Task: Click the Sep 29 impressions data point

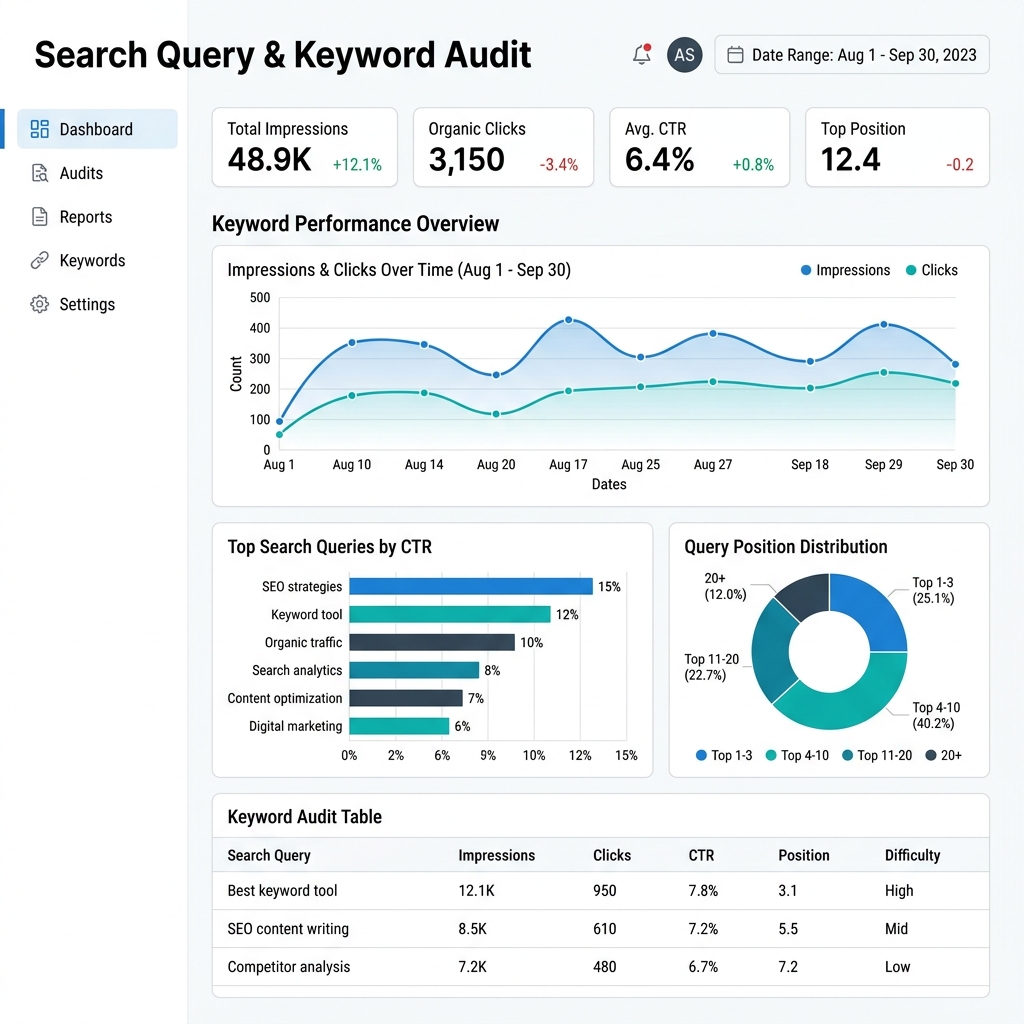Action: [x=884, y=325]
